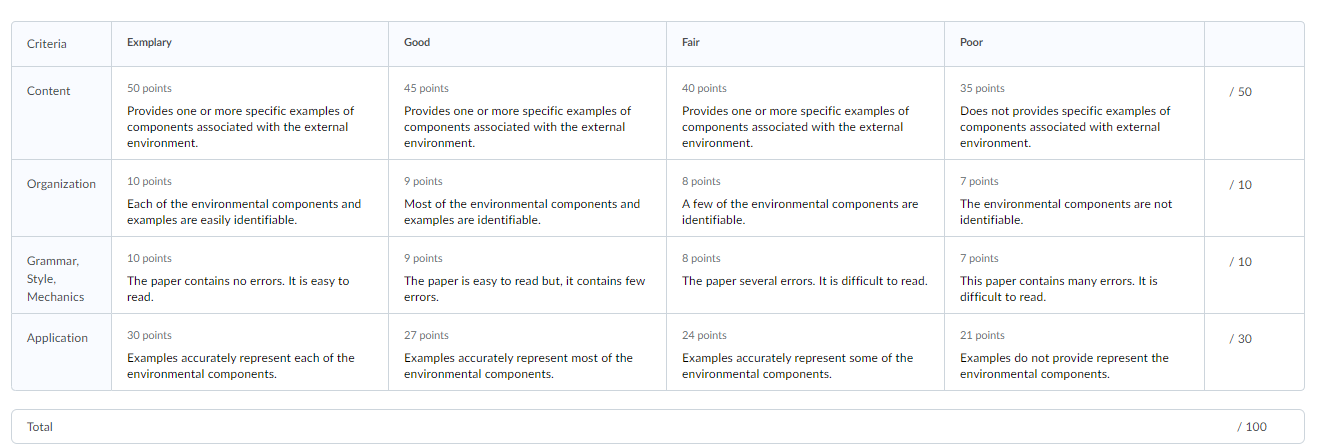Click the Application score out of 30
The image size is (1319, 447).
click(1240, 339)
